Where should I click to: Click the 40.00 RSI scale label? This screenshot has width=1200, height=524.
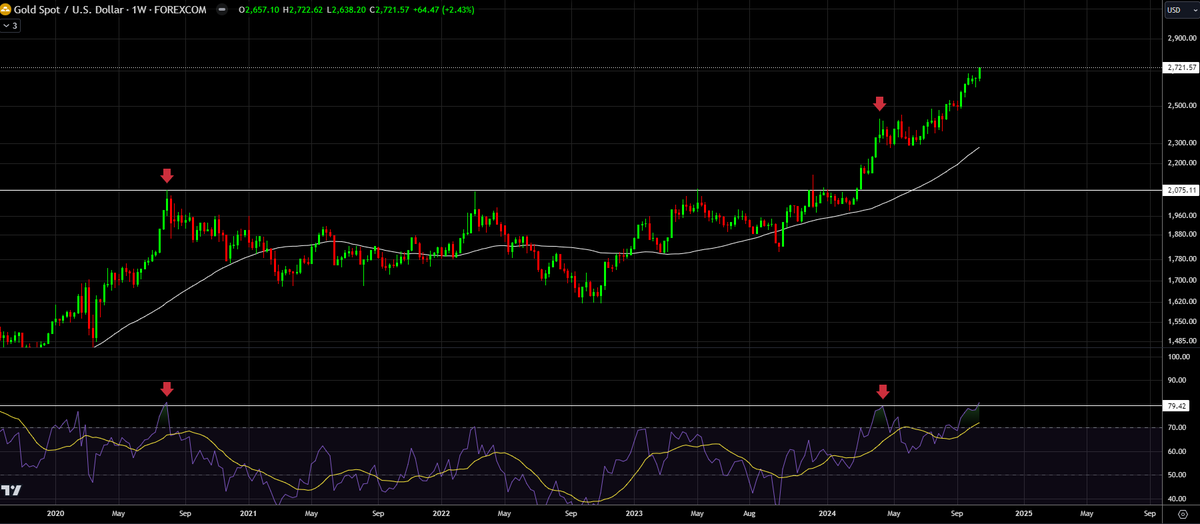coord(1176,499)
